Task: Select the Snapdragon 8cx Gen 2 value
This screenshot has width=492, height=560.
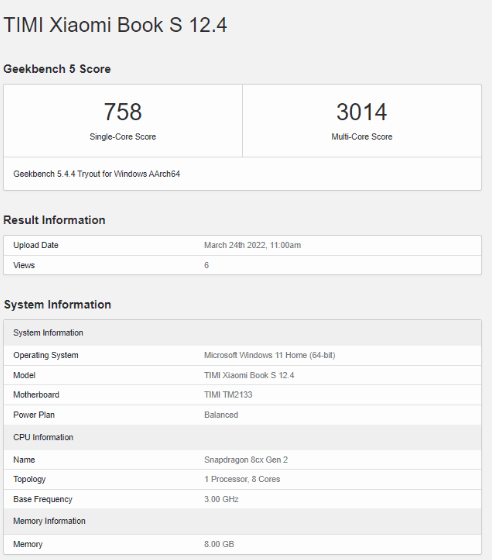Action: click(x=246, y=460)
